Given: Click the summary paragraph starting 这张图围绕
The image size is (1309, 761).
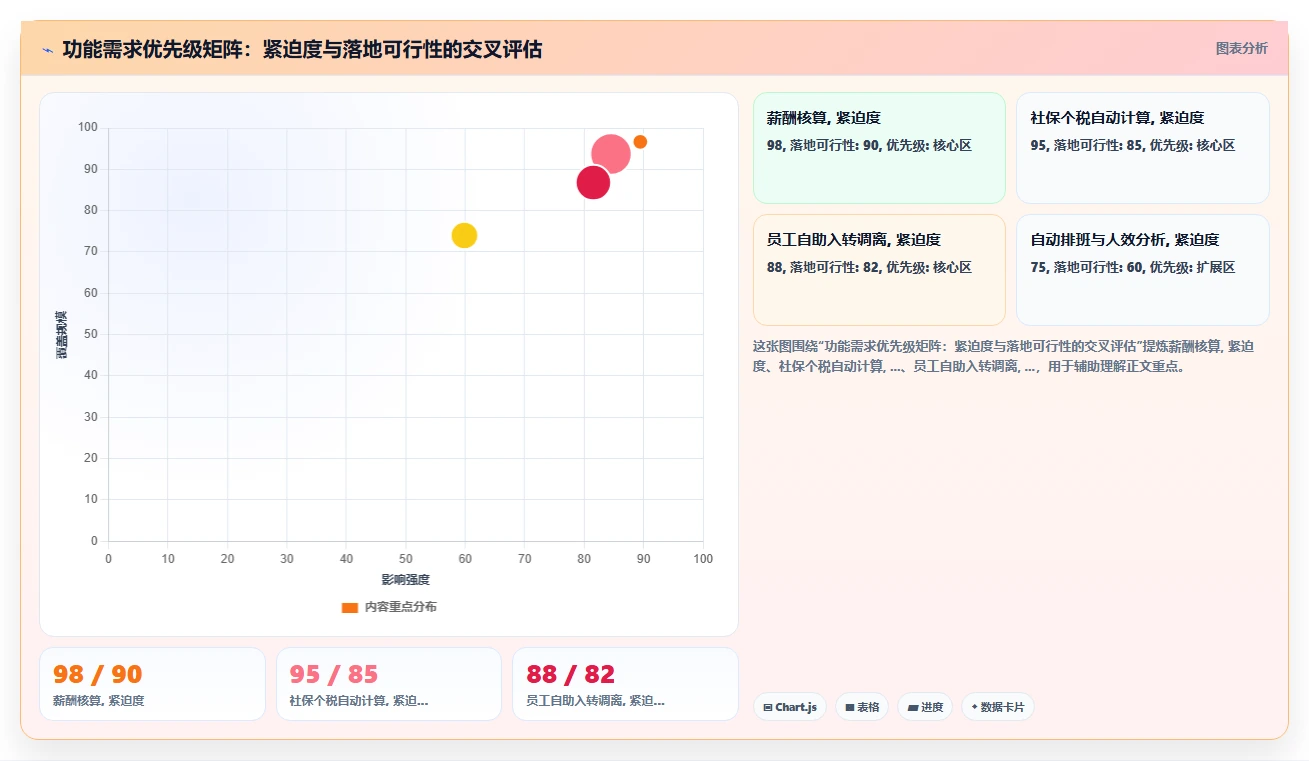Looking at the screenshot, I should point(1005,356).
